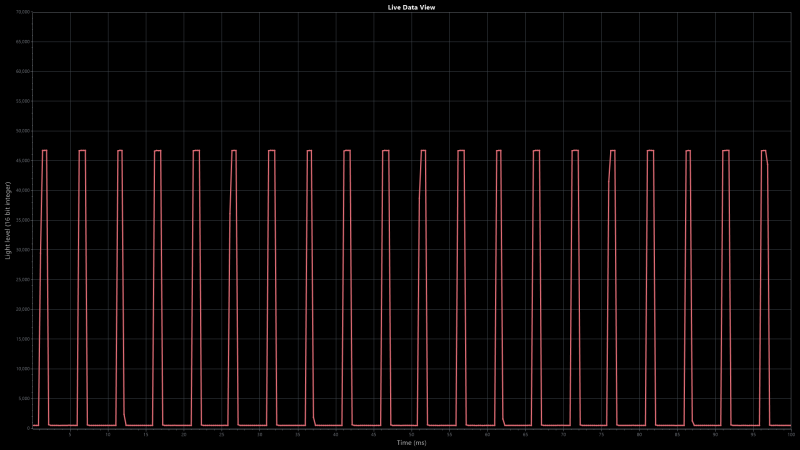Viewport: 800px width, 450px height.
Task: Click the "Light level (16 bit integer)" y-axis label
Action: pyautogui.click(x=8, y=221)
